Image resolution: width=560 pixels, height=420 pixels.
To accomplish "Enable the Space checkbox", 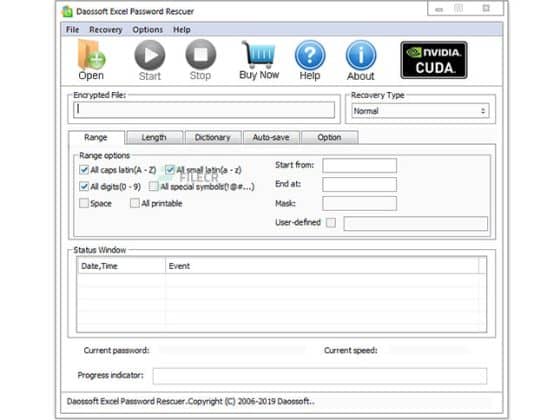I will pos(84,203).
